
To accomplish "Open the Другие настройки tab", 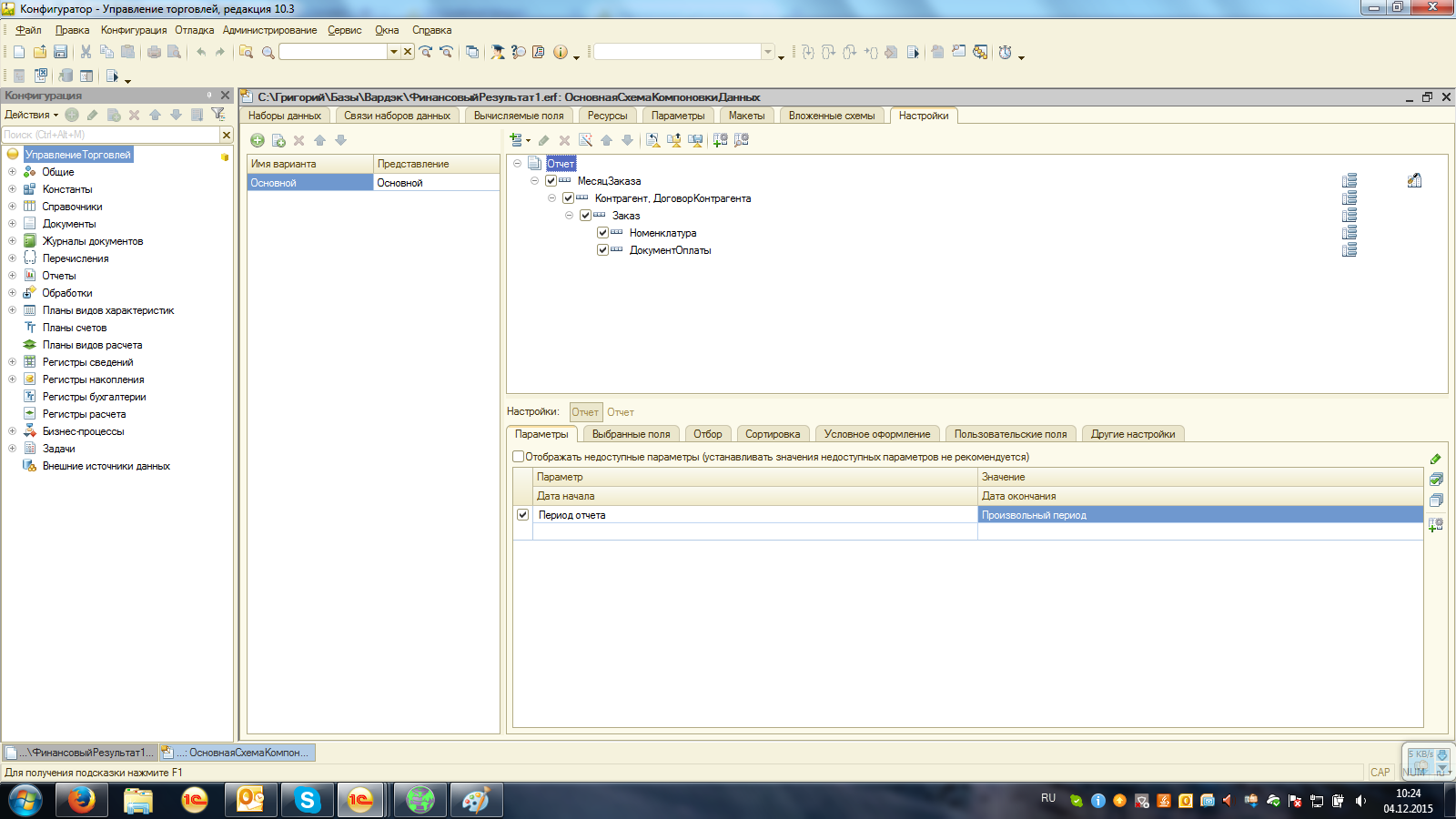I will click(1133, 434).
